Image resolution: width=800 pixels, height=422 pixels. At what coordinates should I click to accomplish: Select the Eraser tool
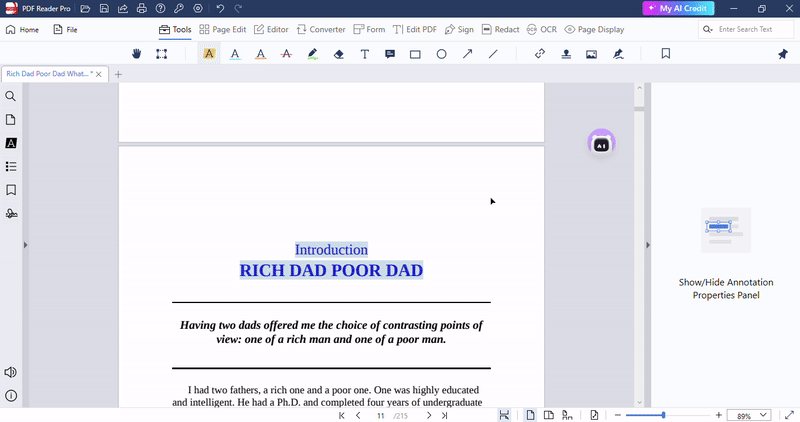338,54
